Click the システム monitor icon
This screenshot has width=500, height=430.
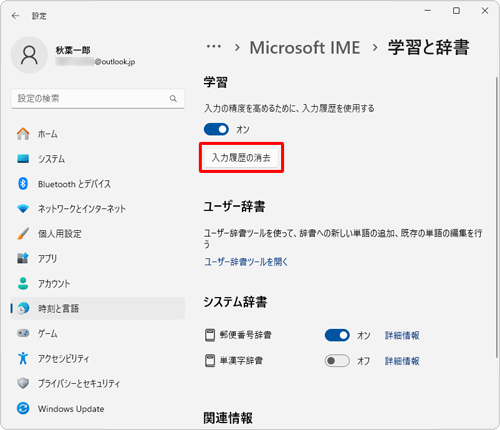coord(23,159)
